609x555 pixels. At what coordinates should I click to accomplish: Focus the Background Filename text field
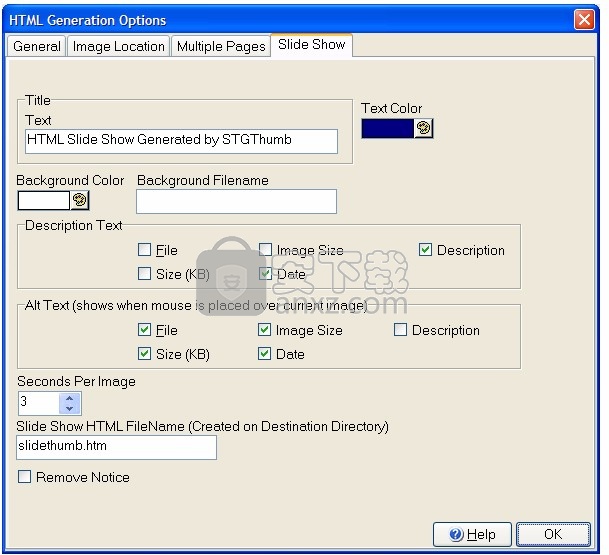tap(236, 201)
